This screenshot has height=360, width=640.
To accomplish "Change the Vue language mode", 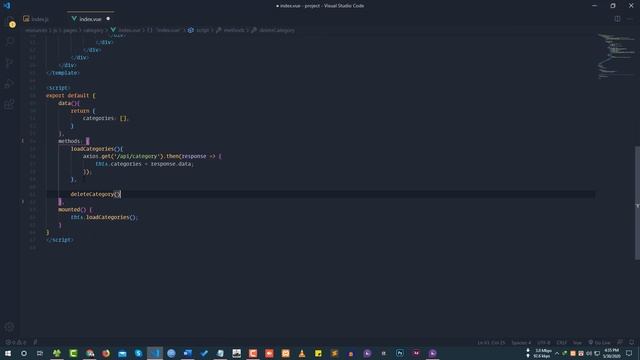I will pos(577,342).
